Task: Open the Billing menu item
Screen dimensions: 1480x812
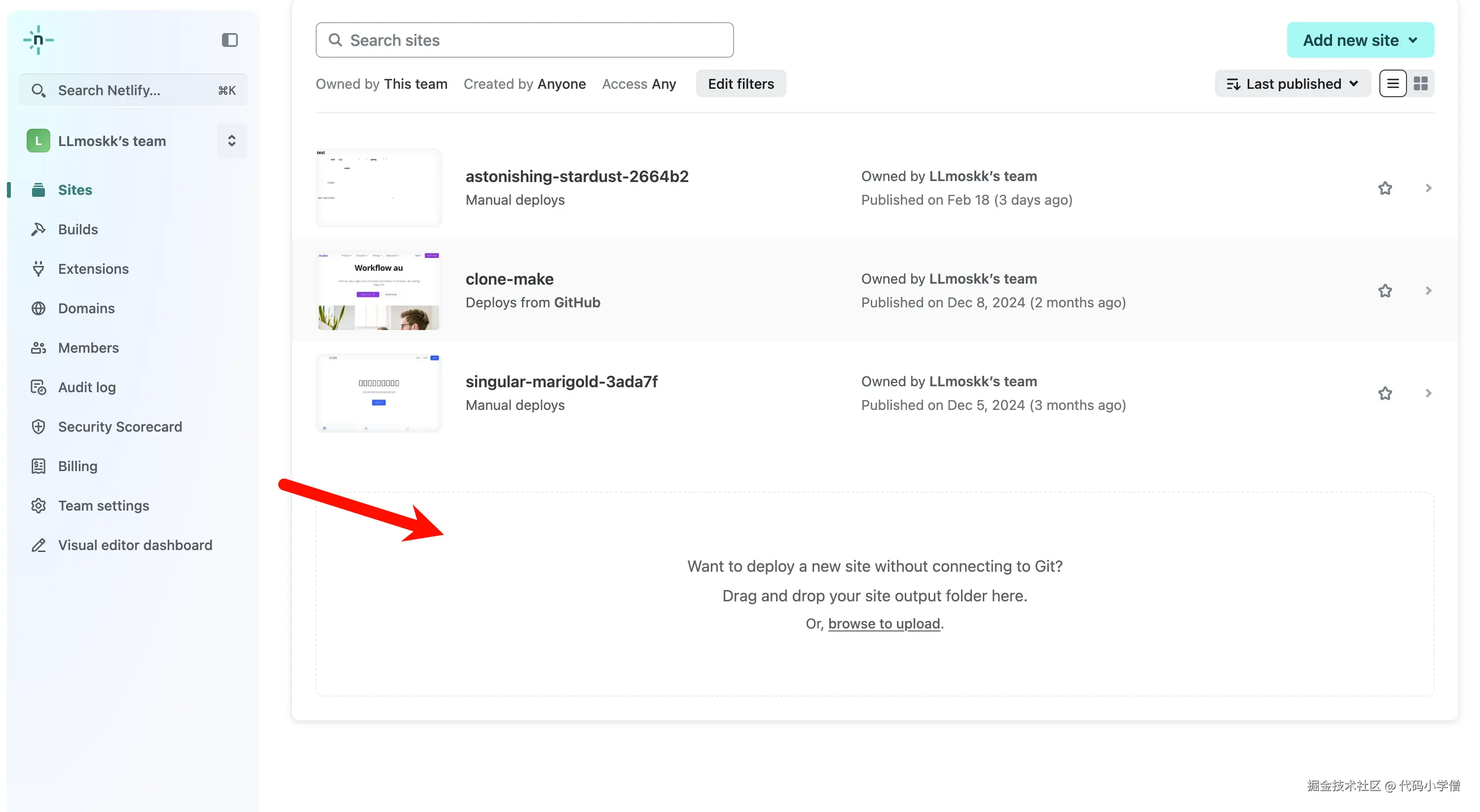Action: (77, 466)
